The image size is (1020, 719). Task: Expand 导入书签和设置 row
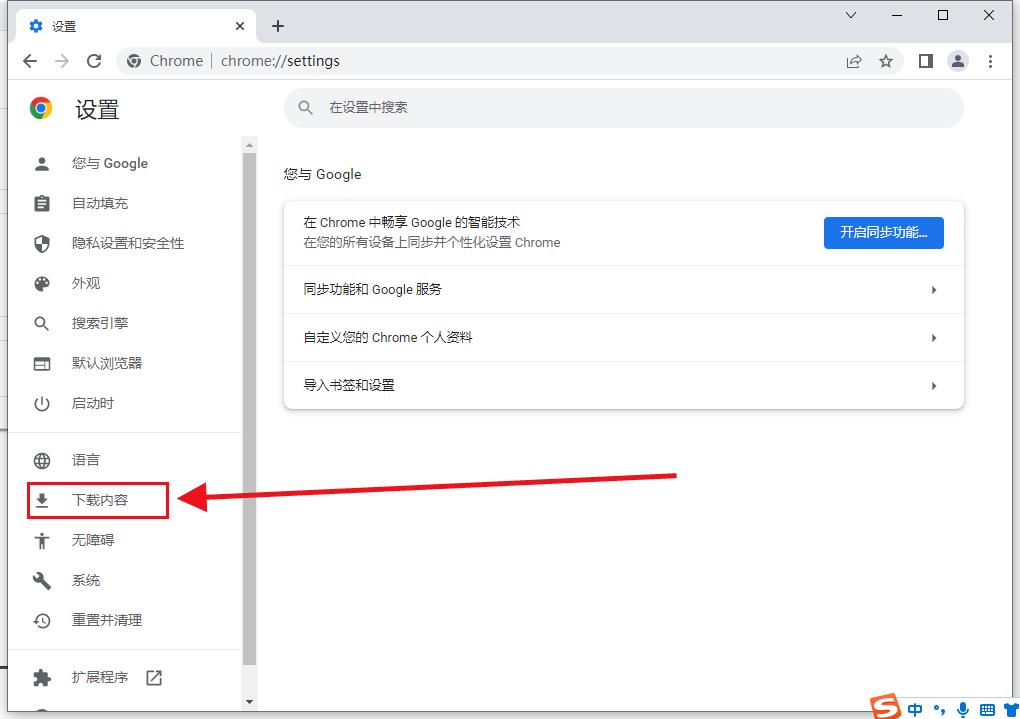click(x=623, y=386)
